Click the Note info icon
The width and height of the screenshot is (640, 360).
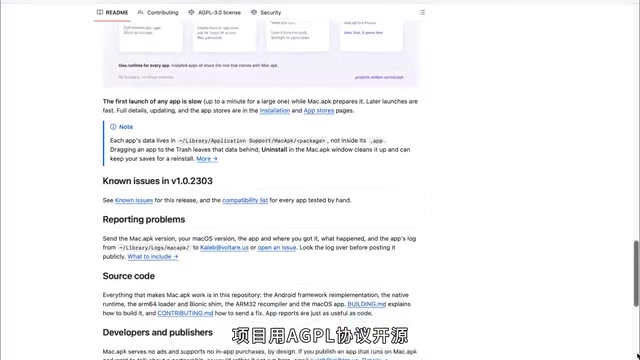(113, 127)
